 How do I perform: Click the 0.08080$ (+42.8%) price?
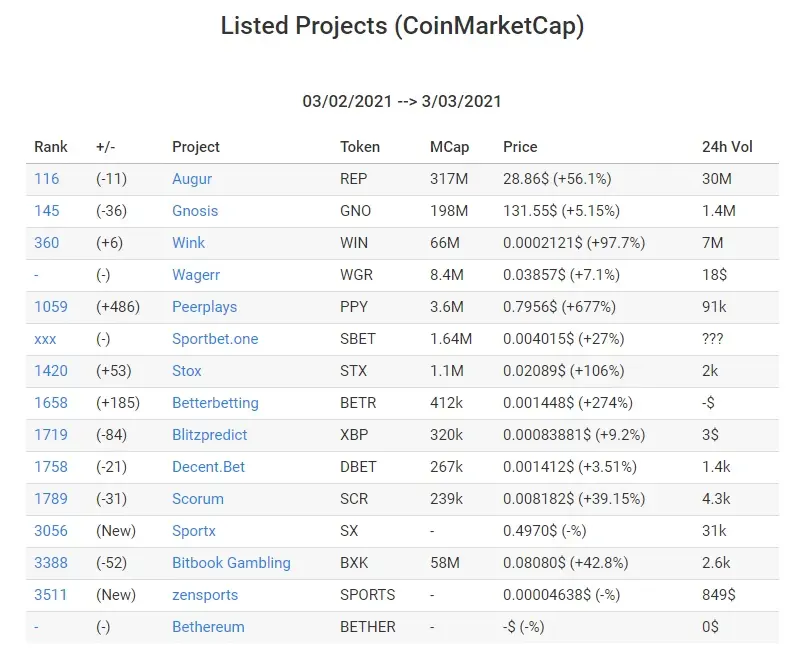566,563
